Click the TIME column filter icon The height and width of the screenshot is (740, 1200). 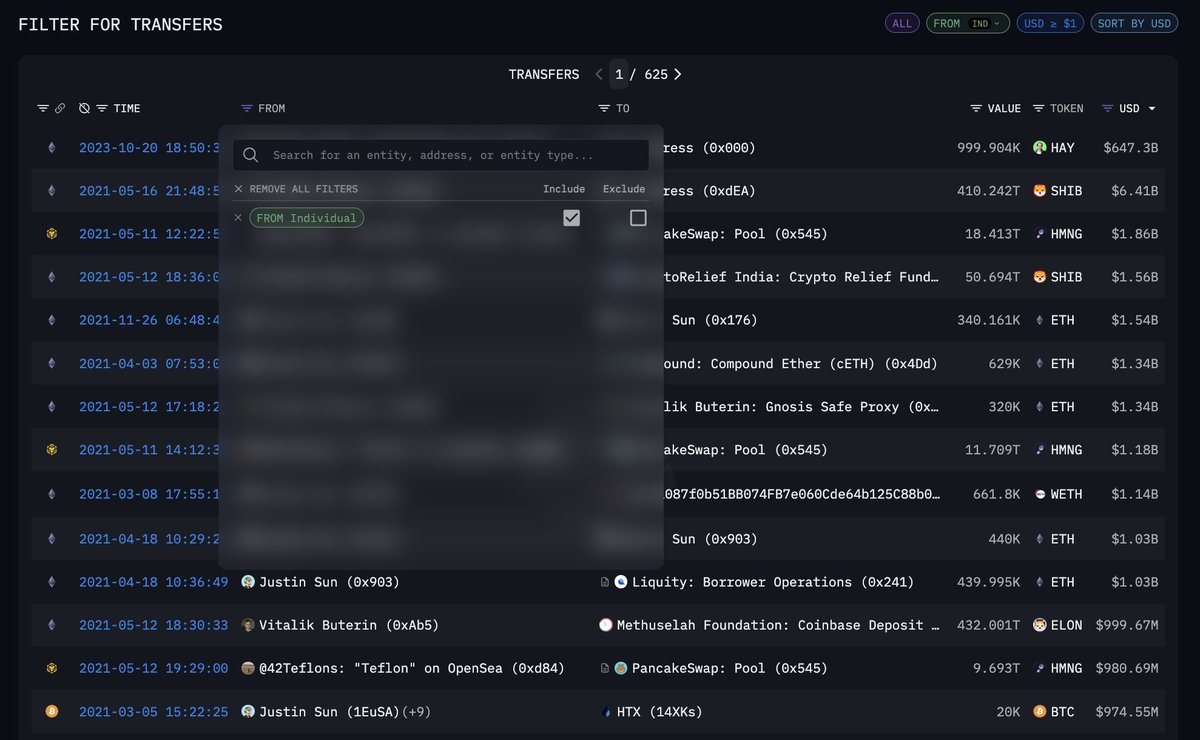point(102,108)
